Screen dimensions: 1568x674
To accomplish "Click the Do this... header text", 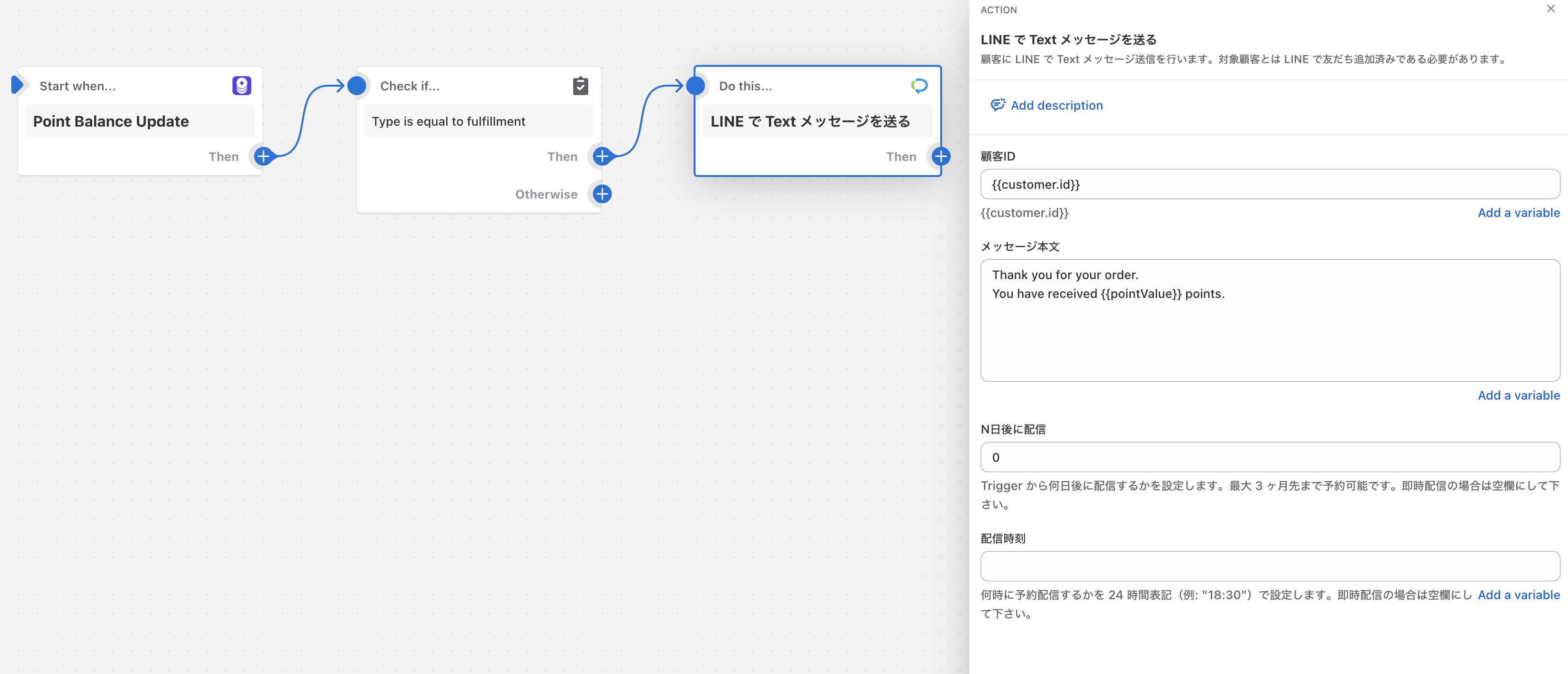I will [745, 86].
